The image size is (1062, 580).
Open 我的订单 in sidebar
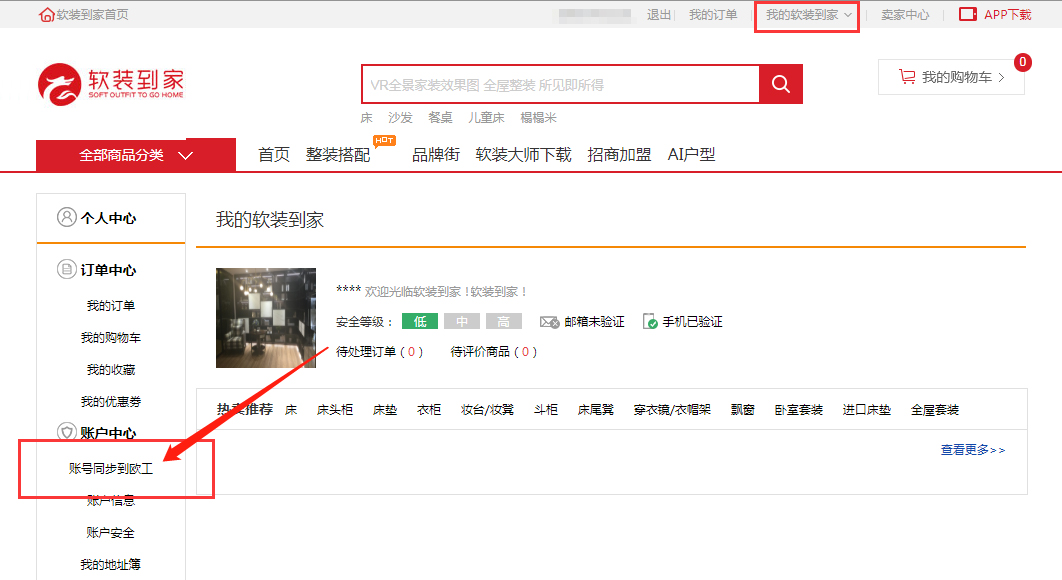[x=110, y=306]
